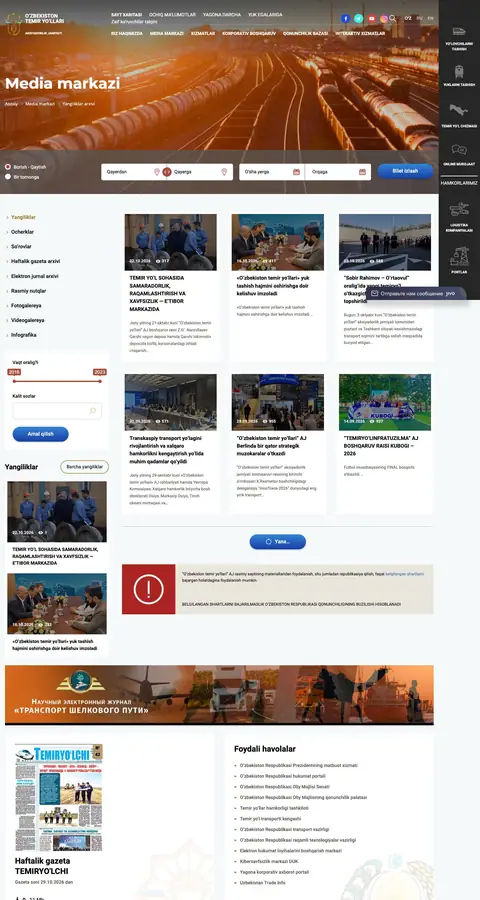Image resolution: width=480 pixels, height=900 pixels.
Task: Open Berlinda strategik muzokaralar article title
Action: tap(272, 446)
